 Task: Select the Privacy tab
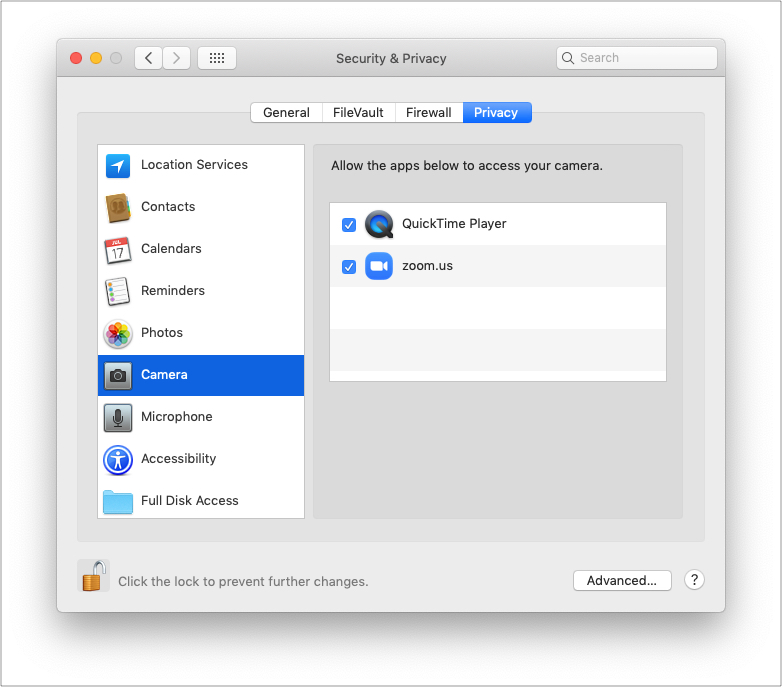tap(497, 113)
